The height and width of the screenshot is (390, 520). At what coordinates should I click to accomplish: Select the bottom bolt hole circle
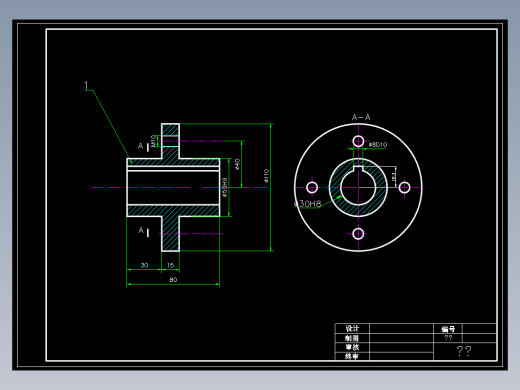click(x=358, y=234)
